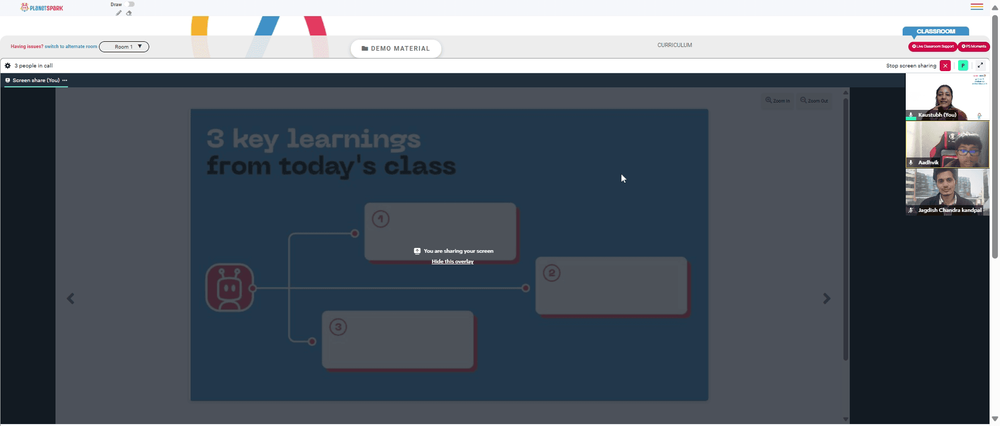Select Aadhvik video tile

tap(947, 144)
